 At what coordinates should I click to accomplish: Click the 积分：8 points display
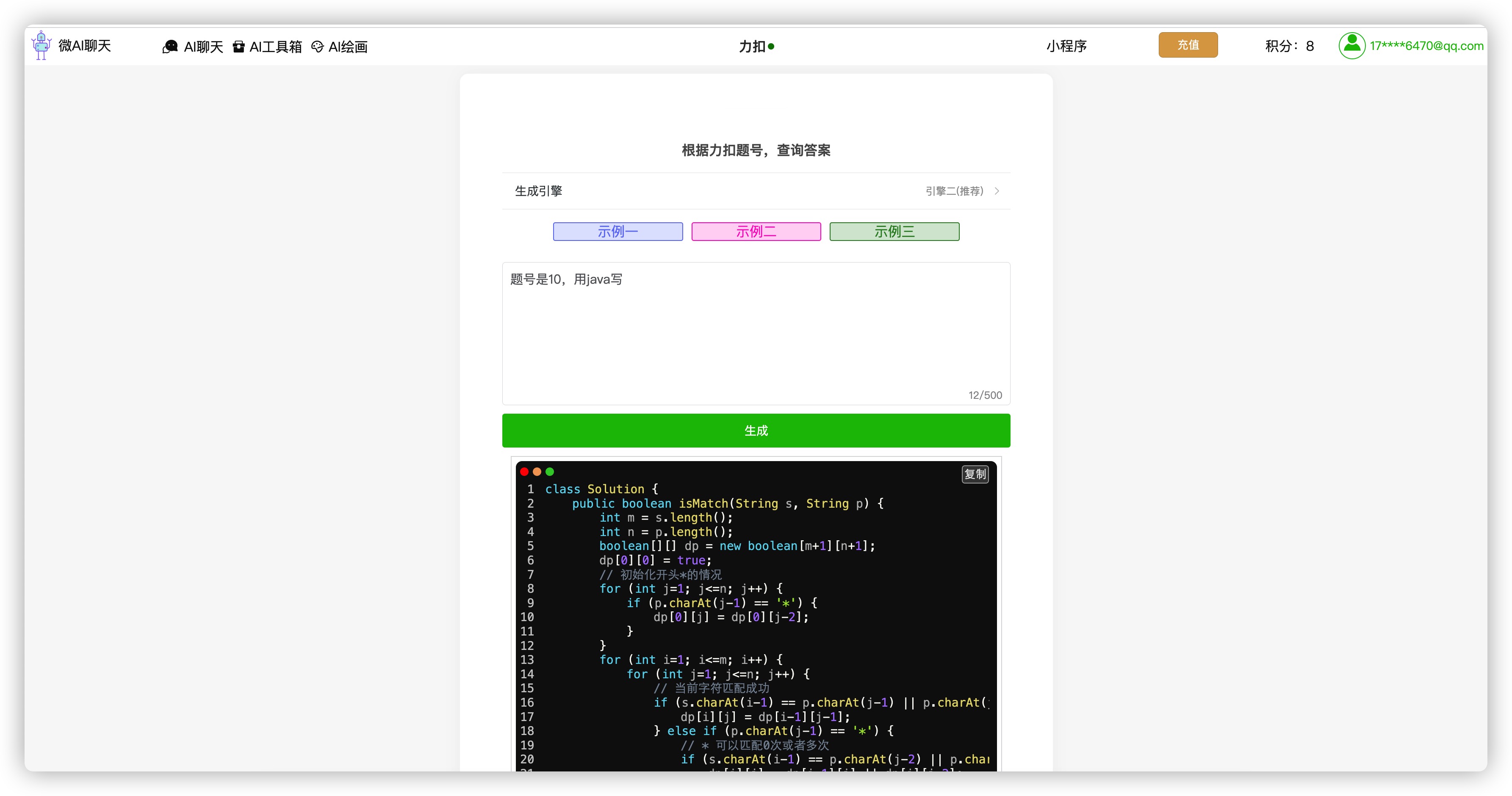[1289, 46]
